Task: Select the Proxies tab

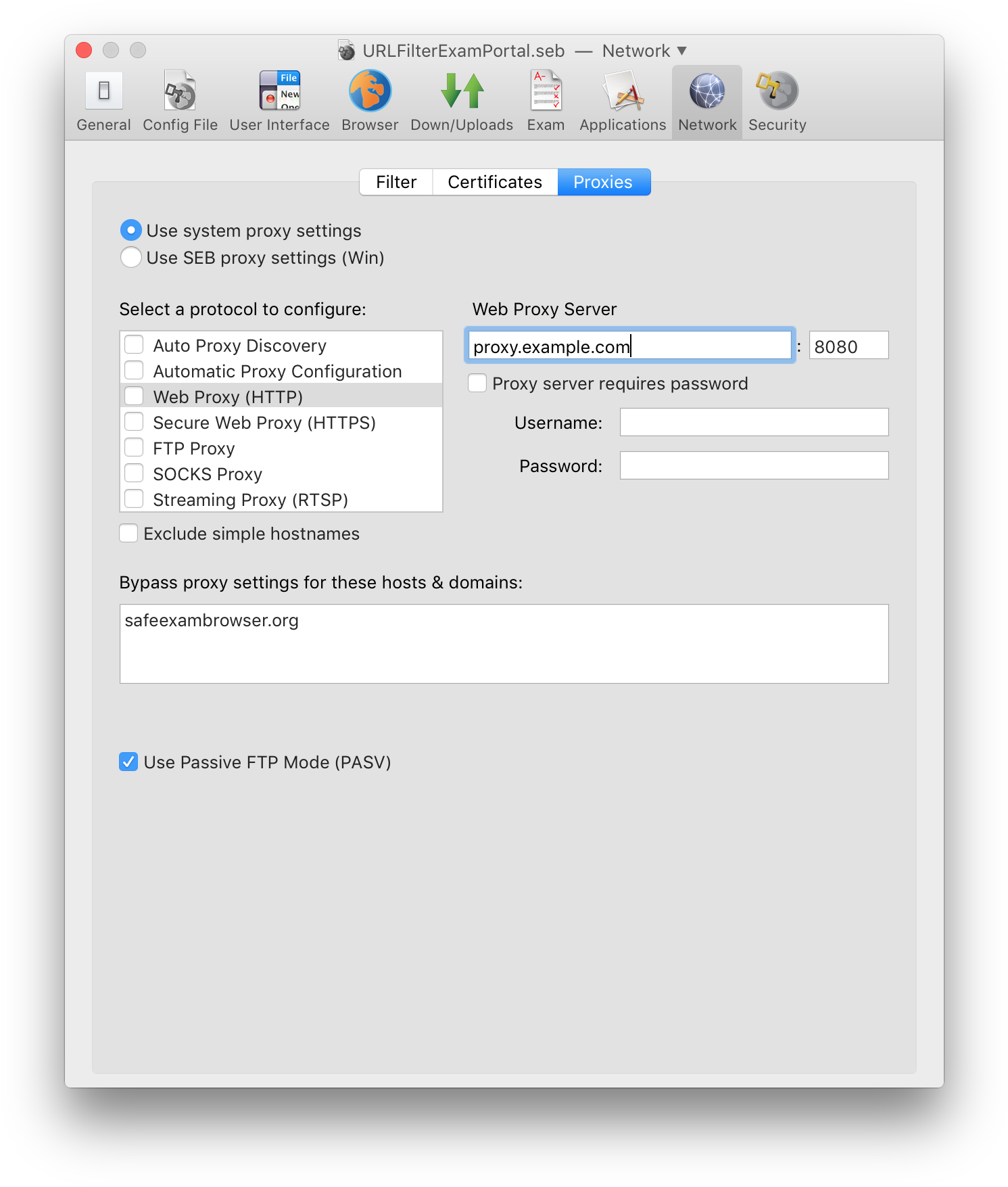Action: click(604, 182)
